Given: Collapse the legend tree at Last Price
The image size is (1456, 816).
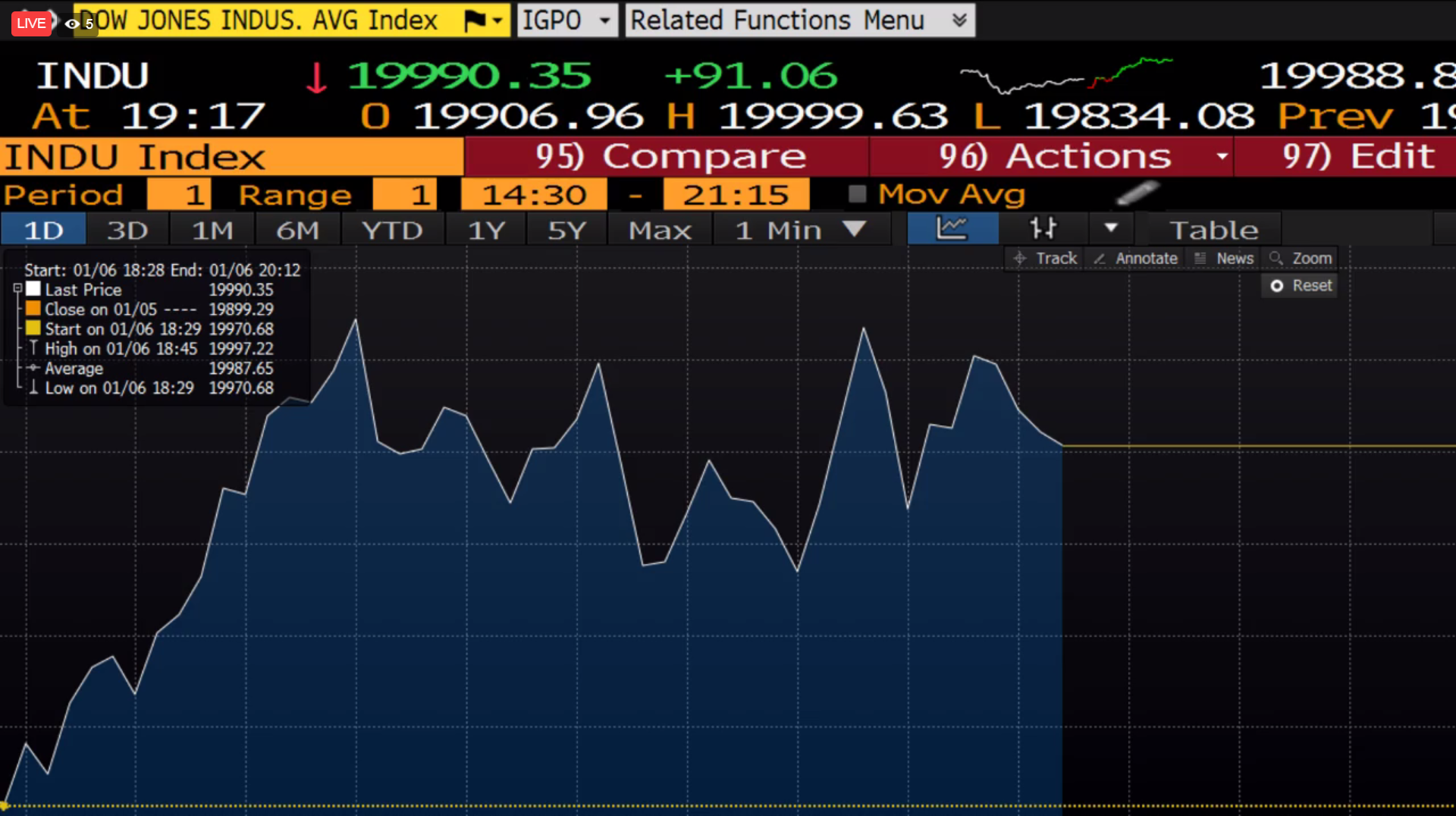Looking at the screenshot, I should pos(17,289).
